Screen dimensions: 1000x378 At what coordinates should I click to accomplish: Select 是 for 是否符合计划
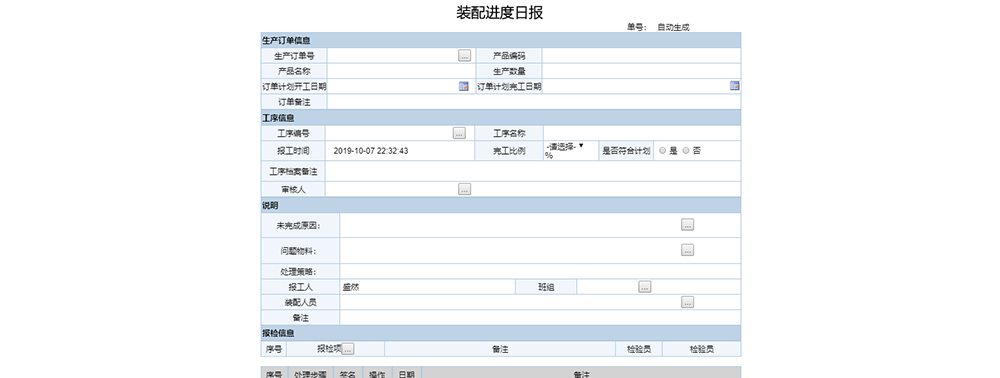coord(663,151)
